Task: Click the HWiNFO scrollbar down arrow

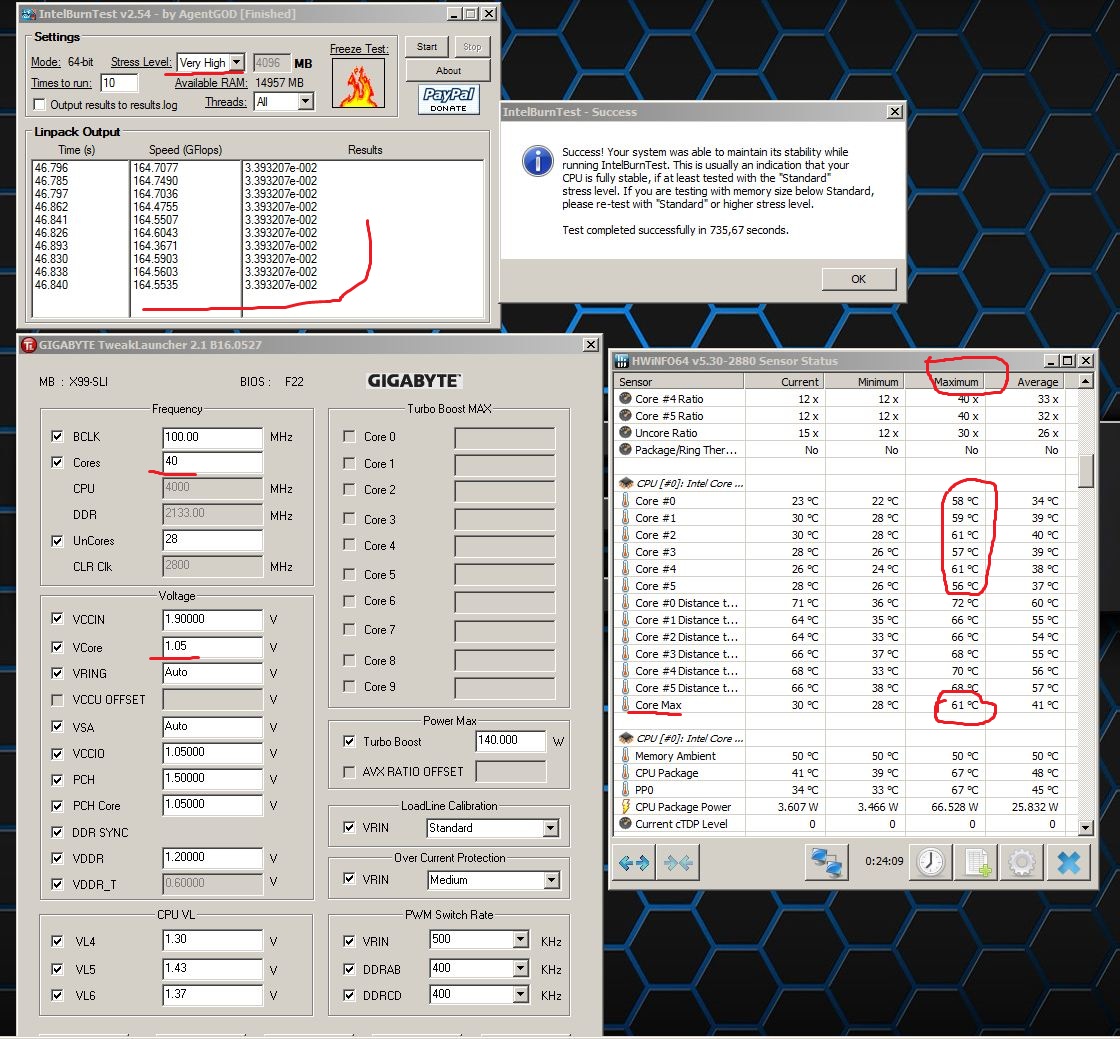Action: pos(1086,828)
